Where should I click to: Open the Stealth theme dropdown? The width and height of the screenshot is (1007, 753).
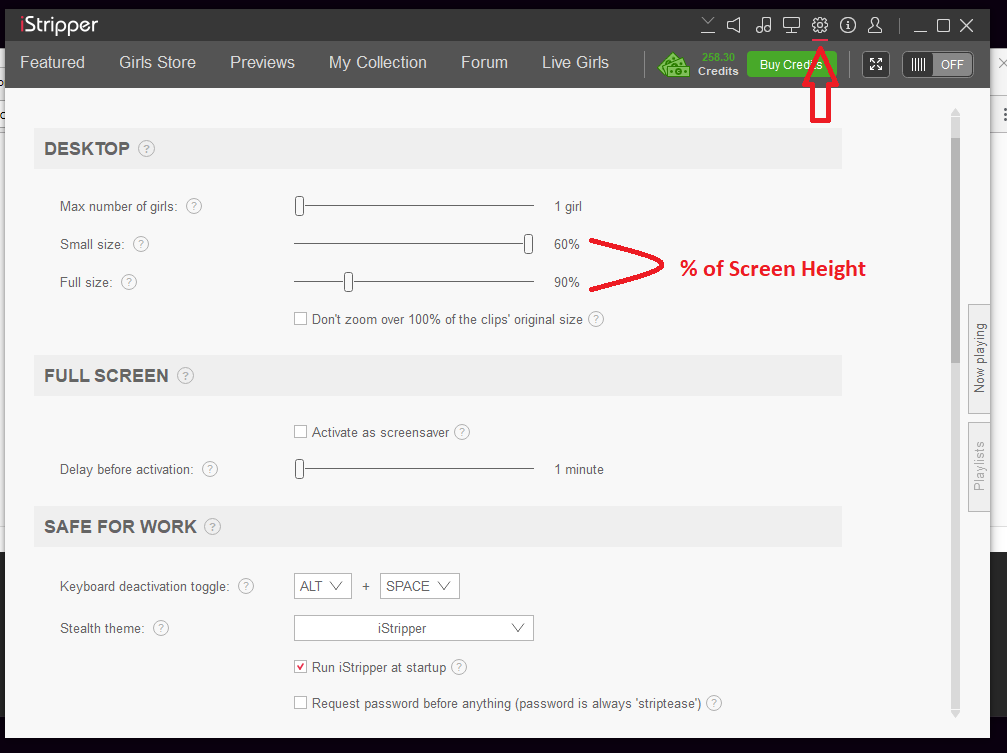(x=414, y=628)
